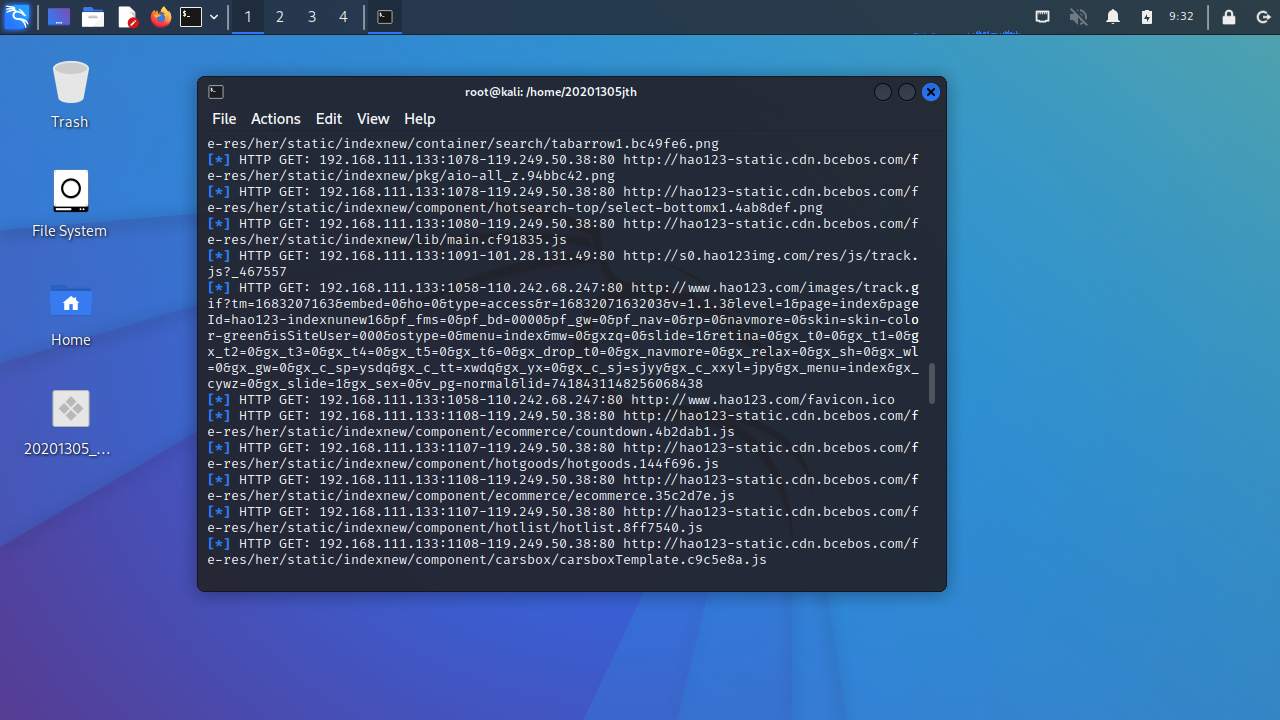The width and height of the screenshot is (1280, 720).
Task: Click the terminal title 'root@kali: /home/20201305jth'
Action: [x=551, y=92]
